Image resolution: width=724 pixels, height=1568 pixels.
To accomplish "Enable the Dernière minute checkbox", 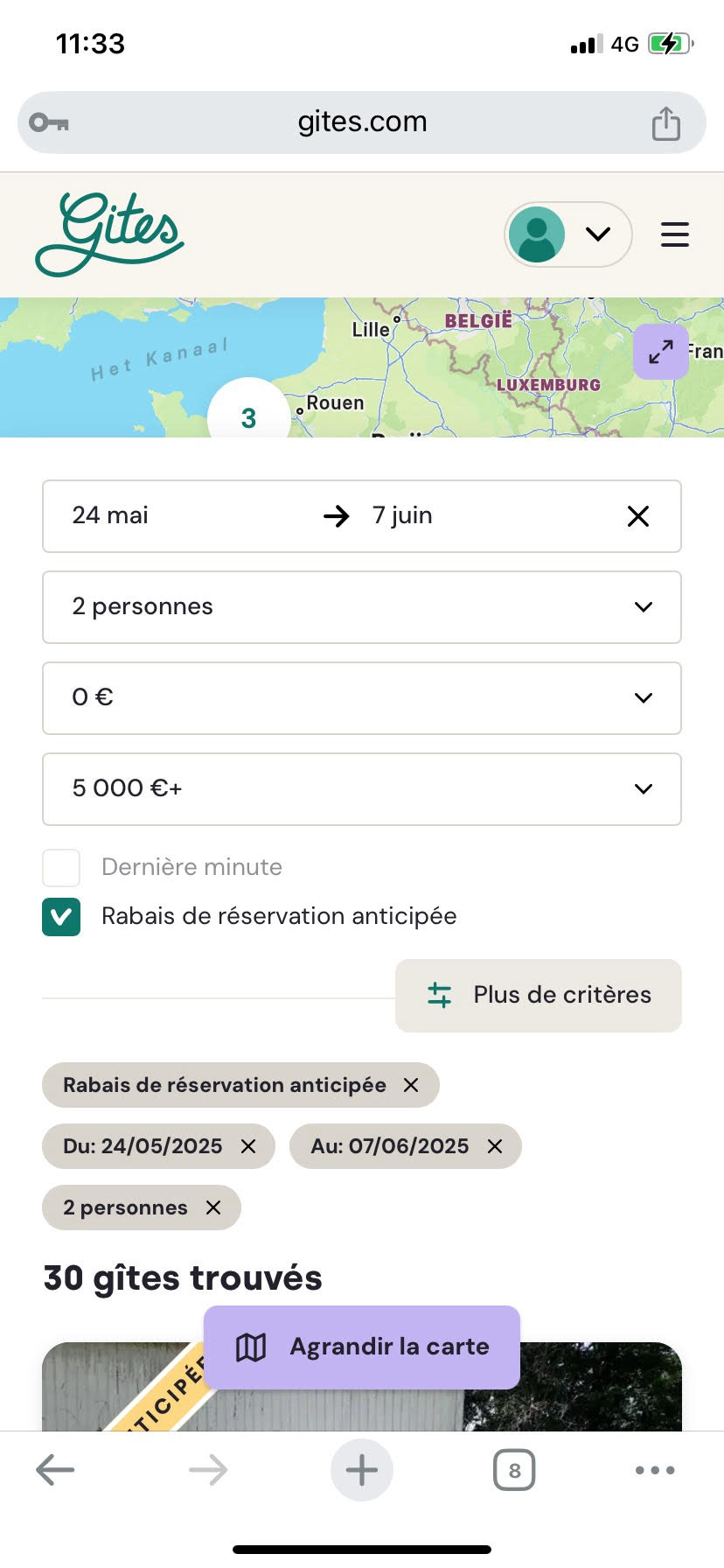I will (61, 868).
